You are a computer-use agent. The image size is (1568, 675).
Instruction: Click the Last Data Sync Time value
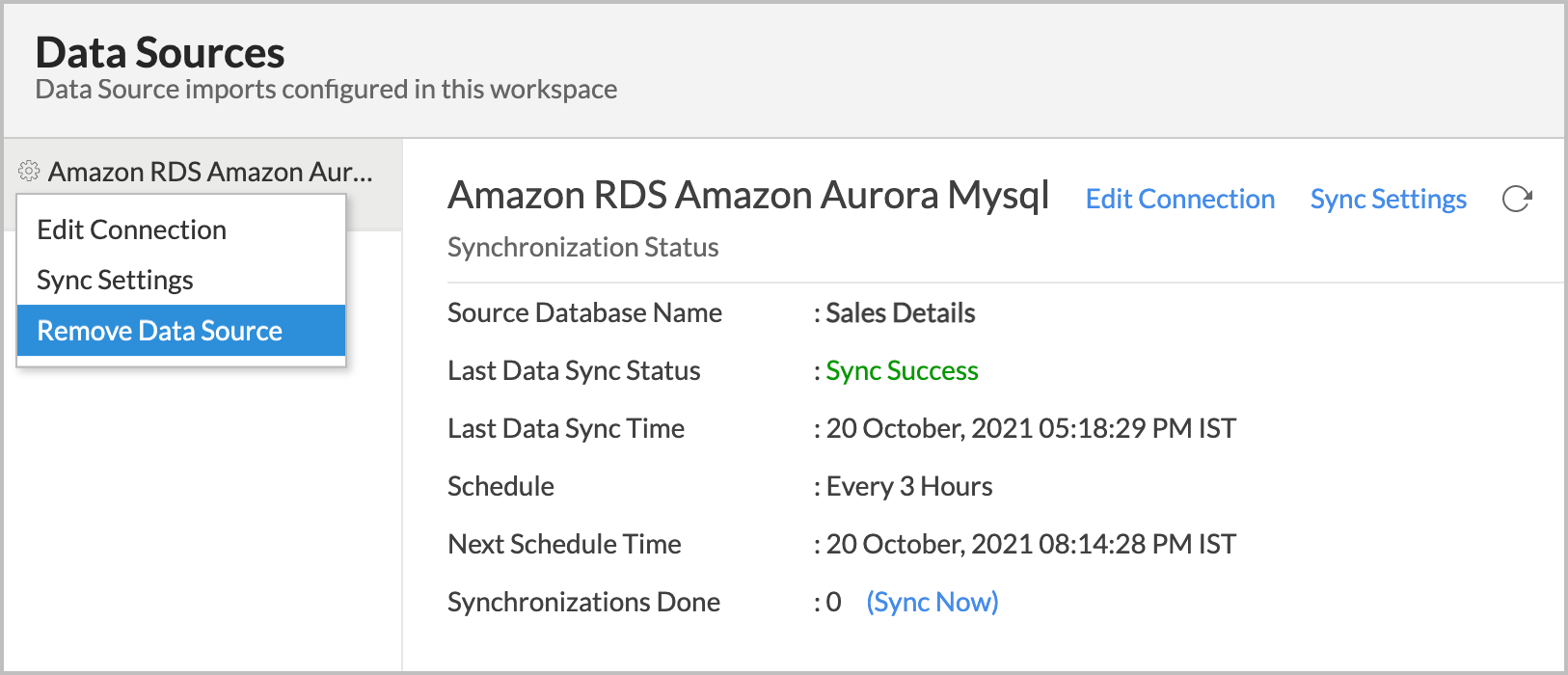click(x=1031, y=428)
